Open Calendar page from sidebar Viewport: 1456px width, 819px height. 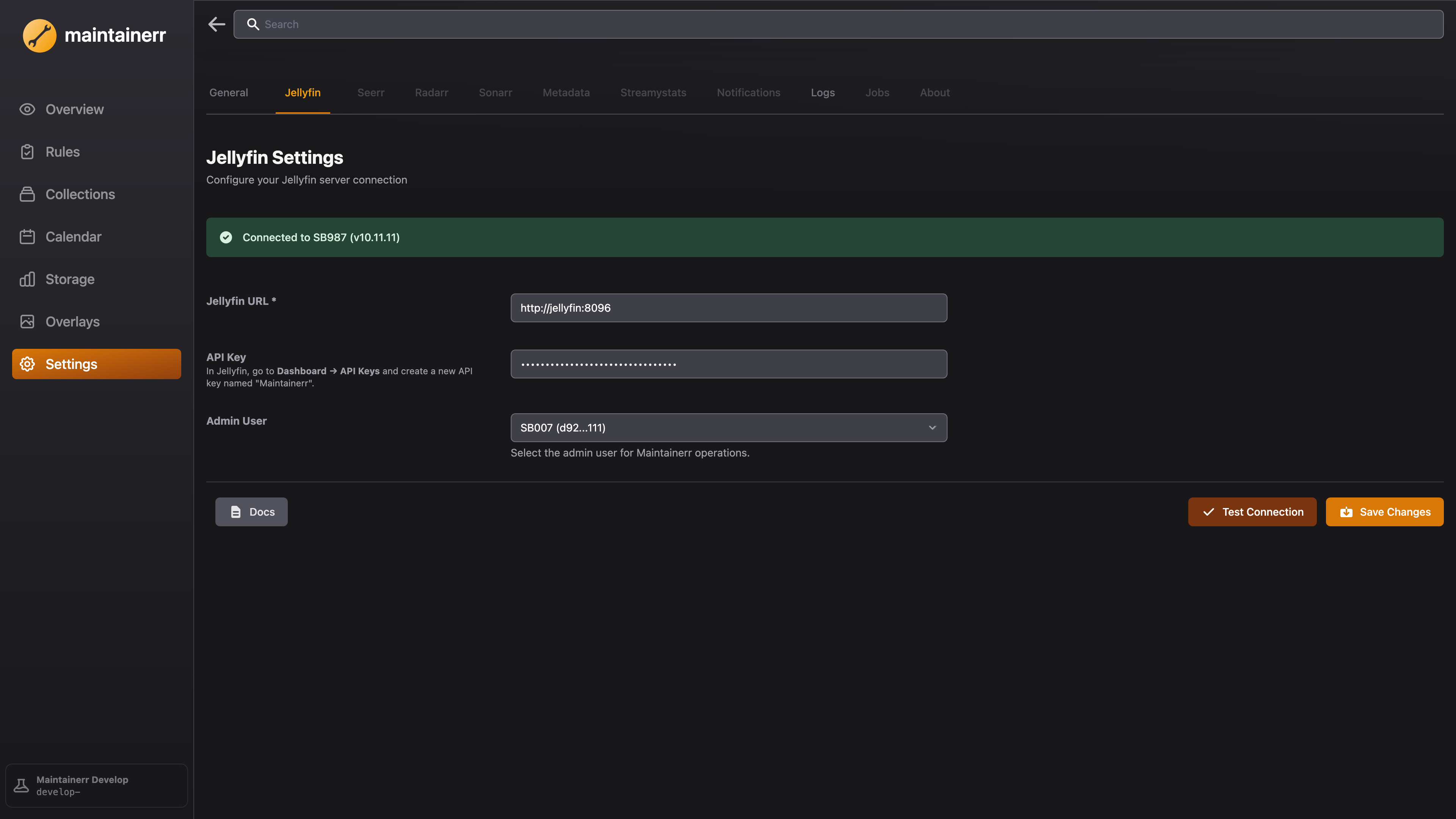[x=97, y=236]
